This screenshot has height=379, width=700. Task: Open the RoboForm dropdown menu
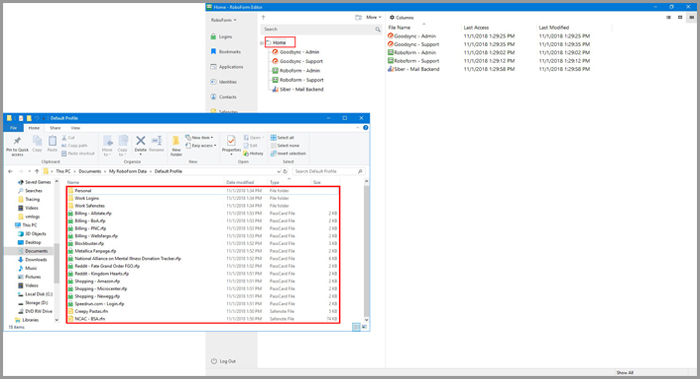point(224,20)
